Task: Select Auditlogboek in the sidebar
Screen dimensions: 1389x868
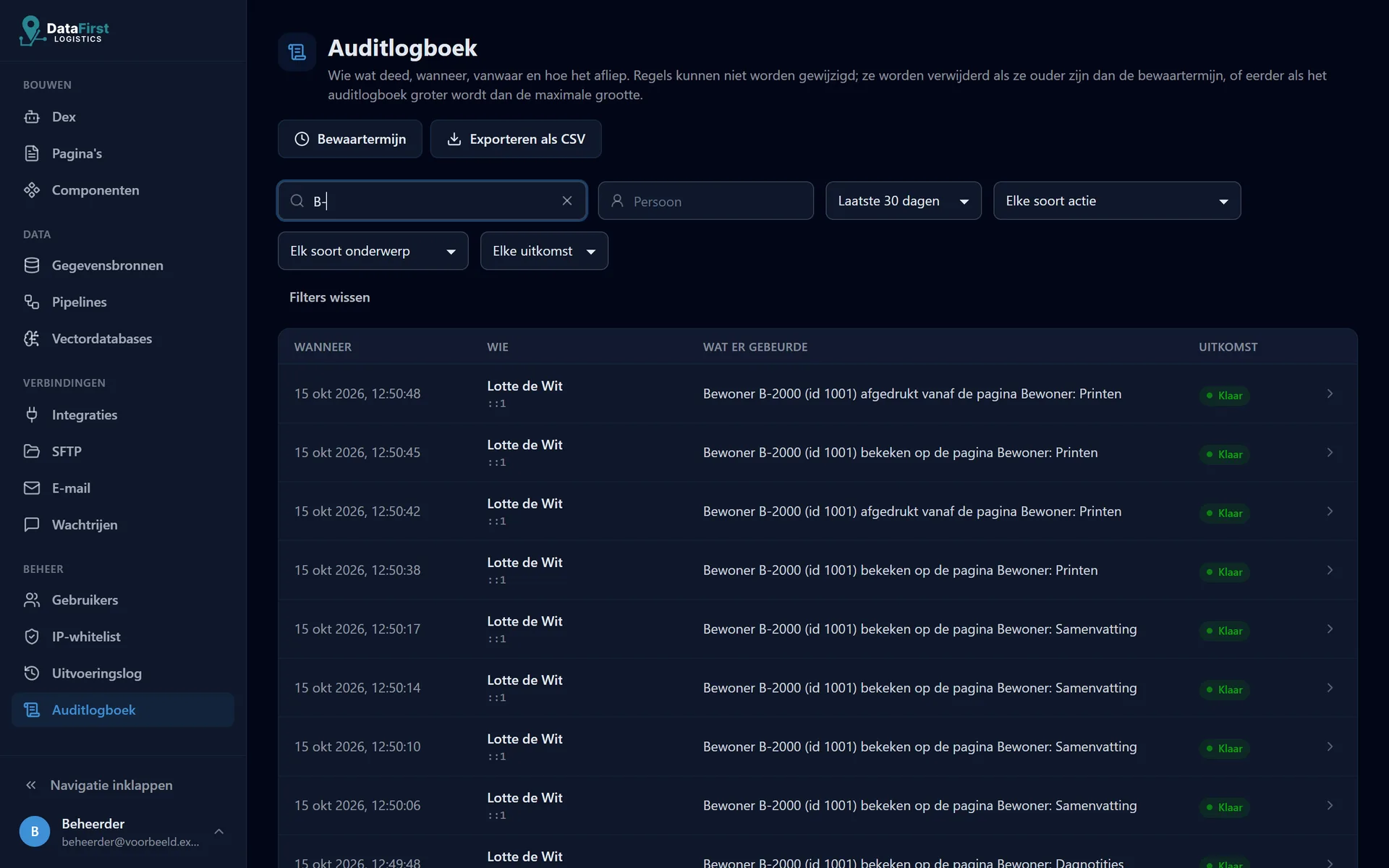Action: [x=123, y=710]
